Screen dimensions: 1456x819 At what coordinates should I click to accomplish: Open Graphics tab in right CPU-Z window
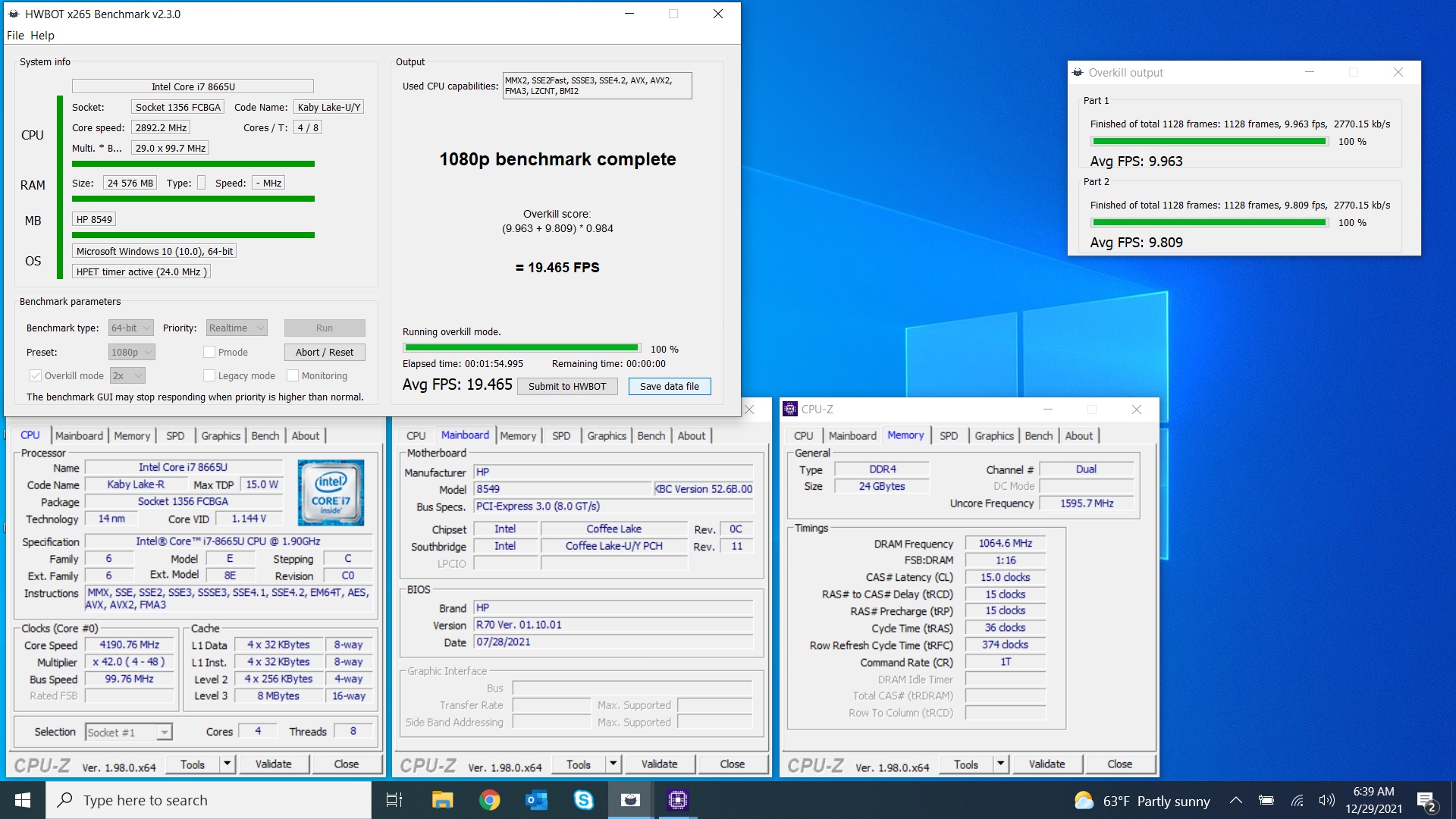pyautogui.click(x=994, y=436)
